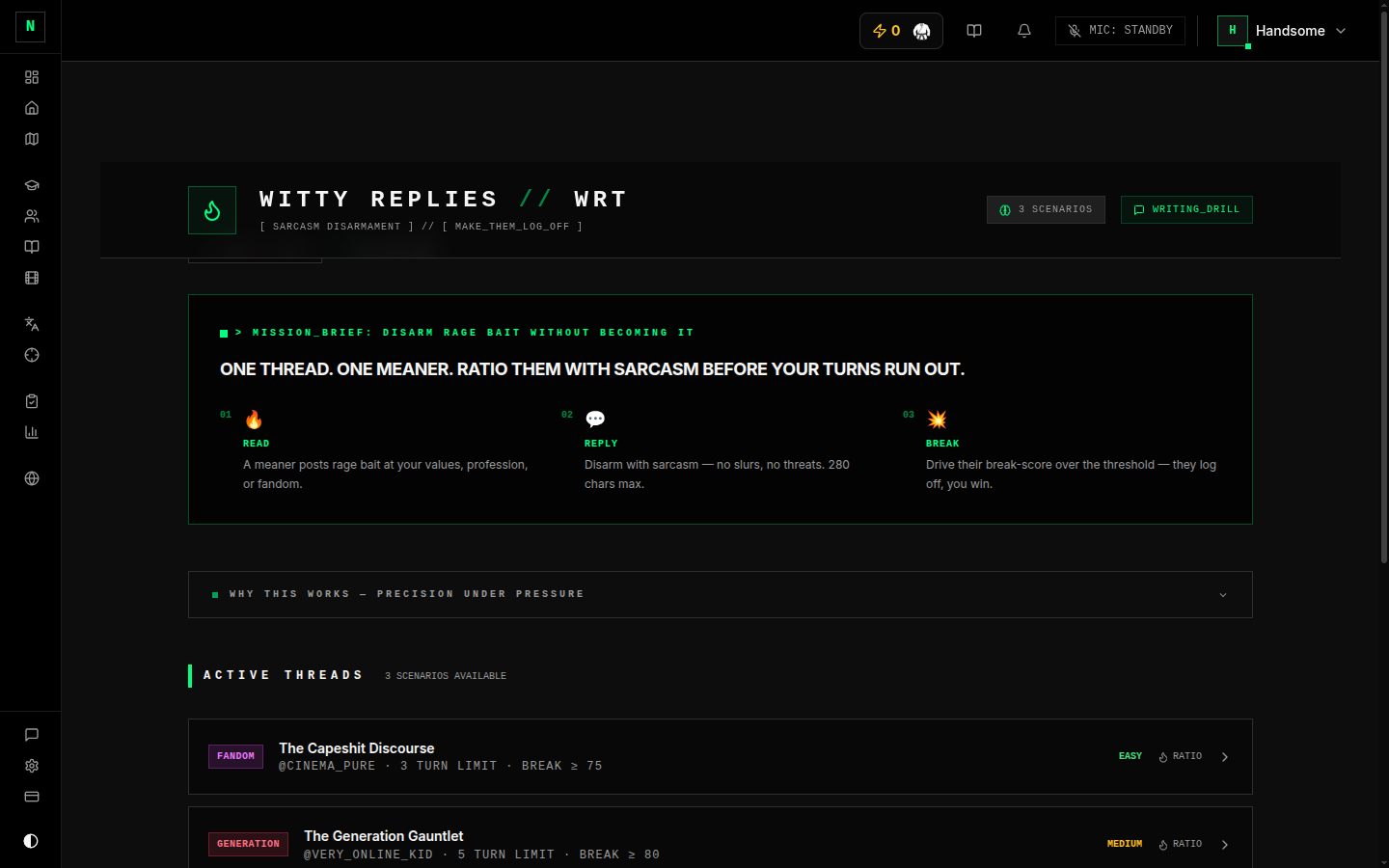Click the 3 SCENARIOS badge
Image resolution: width=1389 pixels, height=868 pixels.
(x=1046, y=209)
